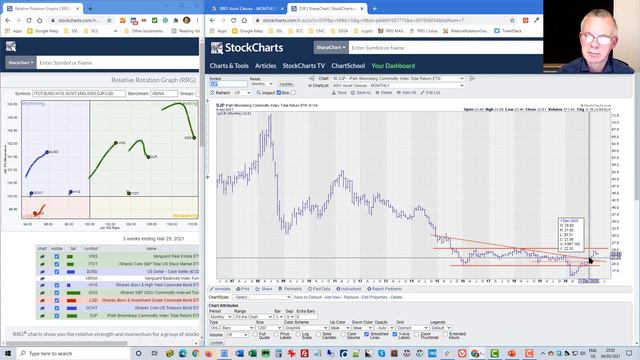640x360 pixels.
Task: Open chart icon in the LQD row
Action: (42, 300)
